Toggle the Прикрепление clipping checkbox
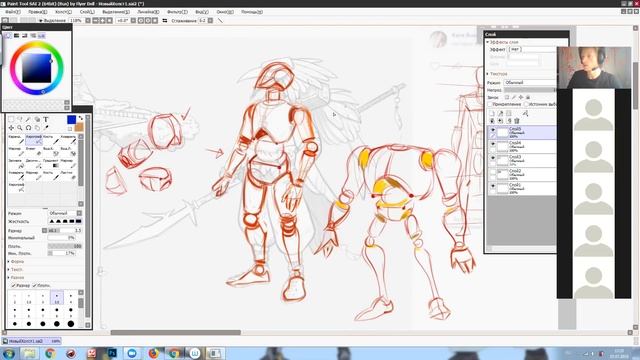Viewport: 640px width, 360px height. [x=490, y=104]
